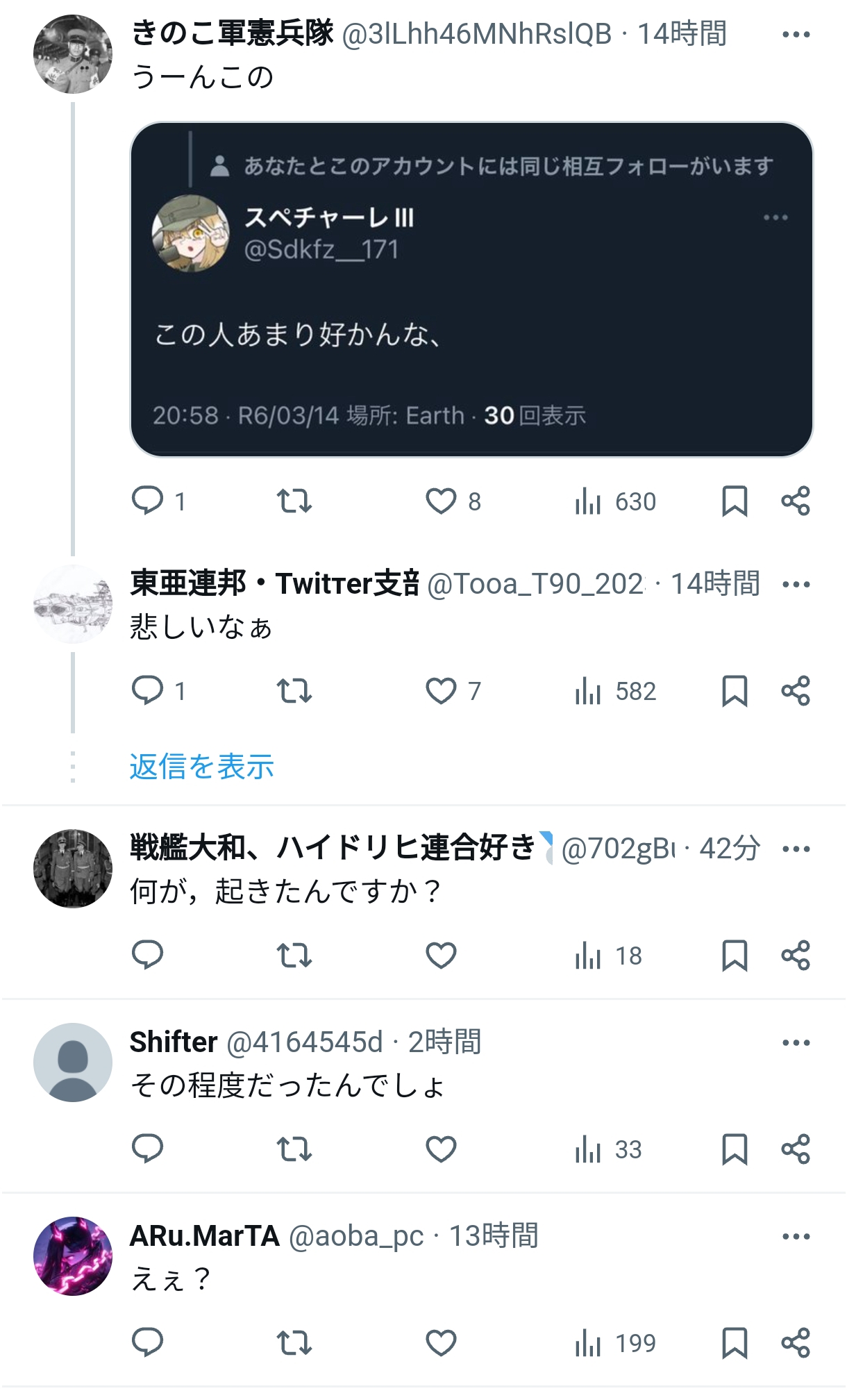
Task: Share the Shifter tweet
Action: pos(796,1149)
